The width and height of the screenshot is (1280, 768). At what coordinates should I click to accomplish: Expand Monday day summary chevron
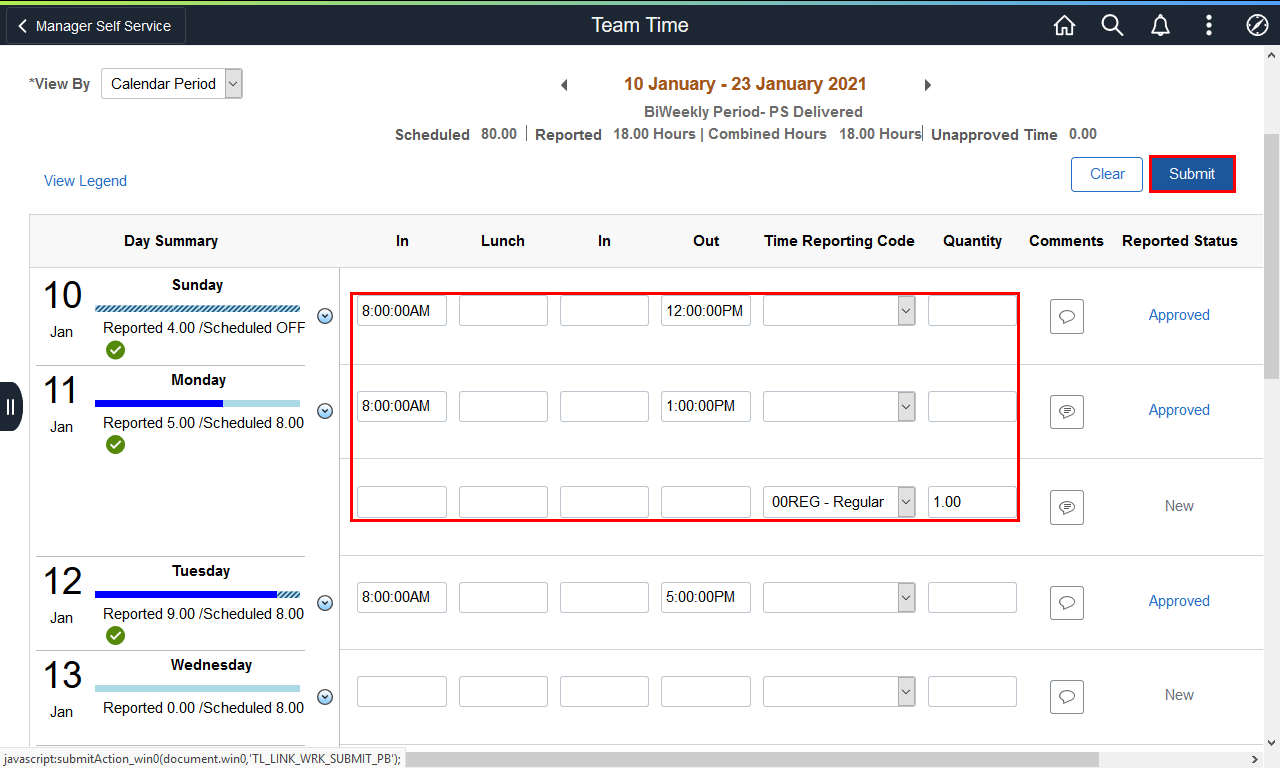(x=324, y=411)
